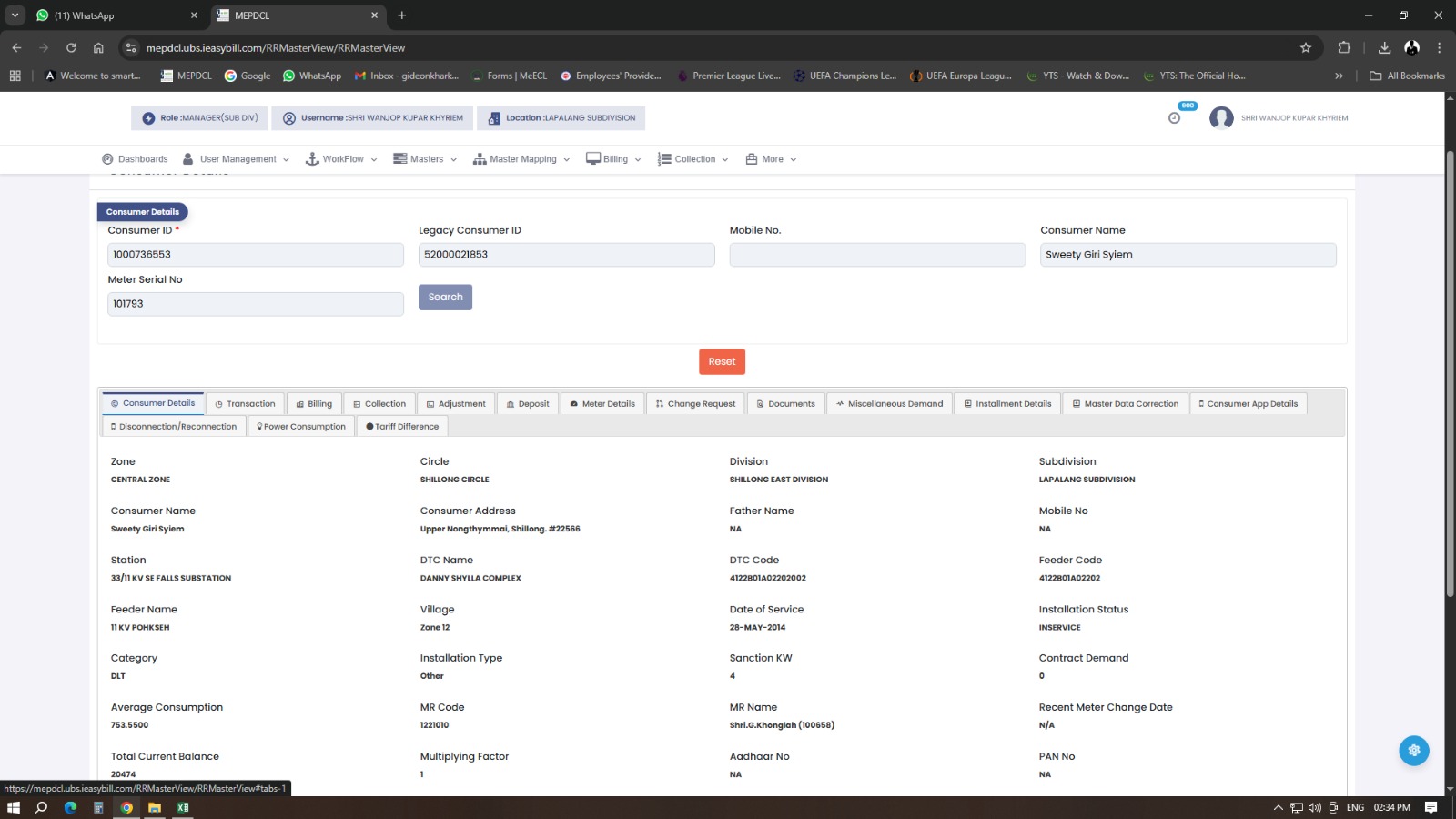Click the red Reset button
Viewport: 1456px width, 819px height.
(722, 362)
